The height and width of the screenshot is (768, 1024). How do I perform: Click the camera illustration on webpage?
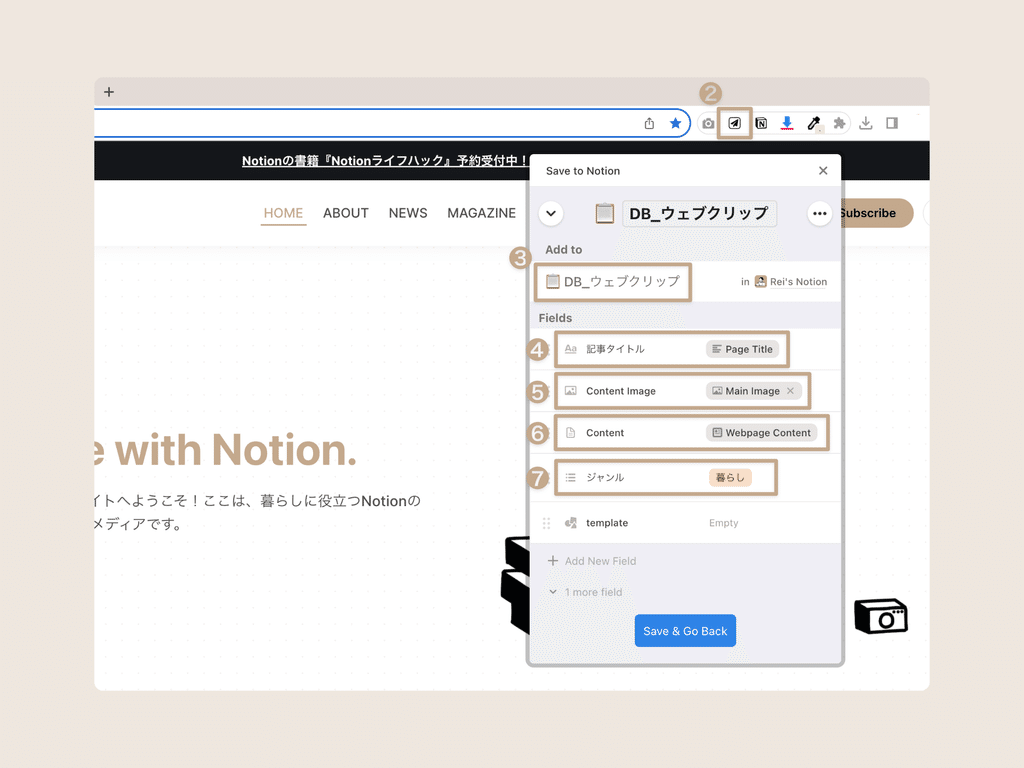(x=881, y=616)
